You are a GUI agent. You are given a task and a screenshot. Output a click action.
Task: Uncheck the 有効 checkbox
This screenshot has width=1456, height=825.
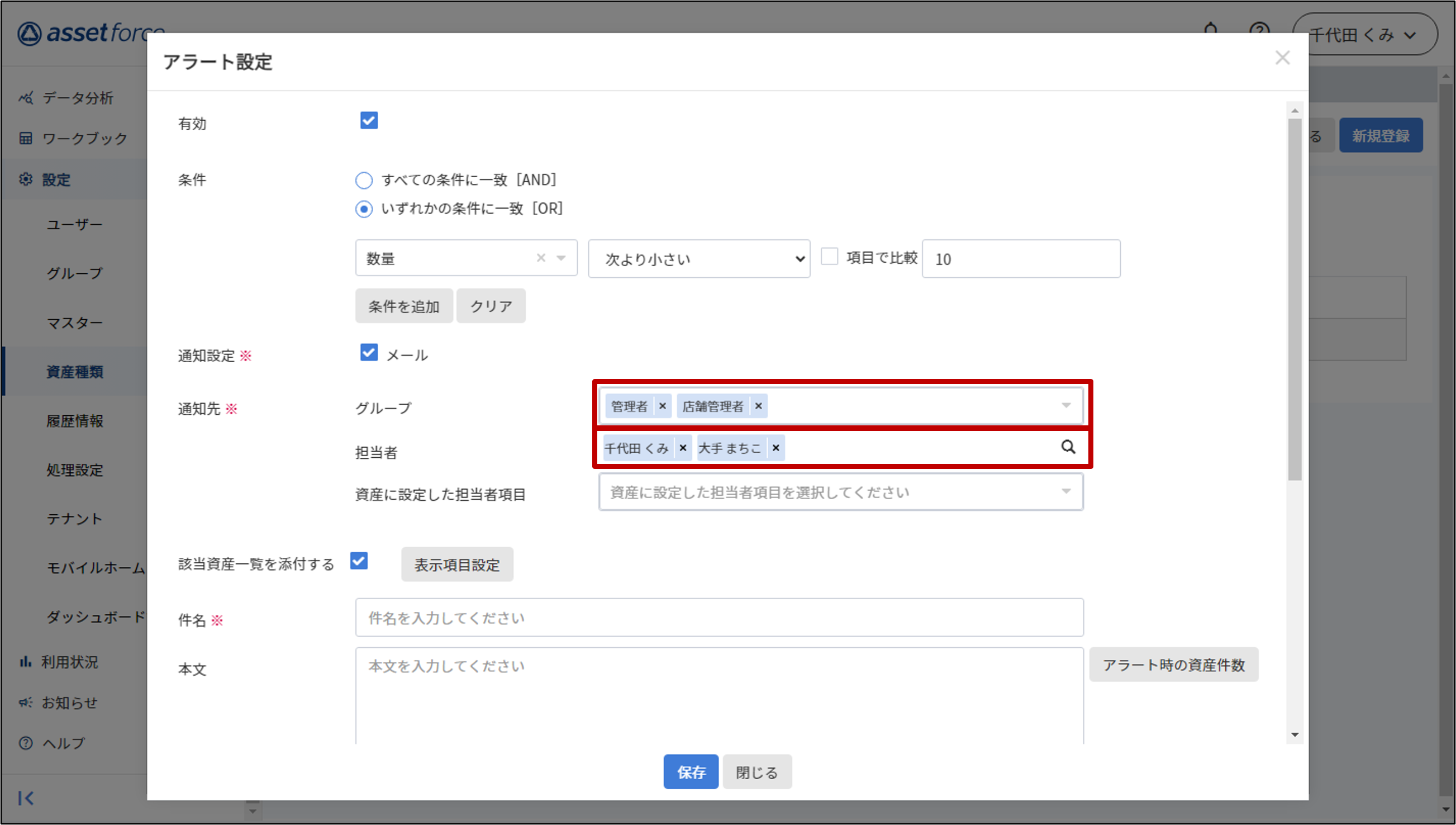pos(369,120)
